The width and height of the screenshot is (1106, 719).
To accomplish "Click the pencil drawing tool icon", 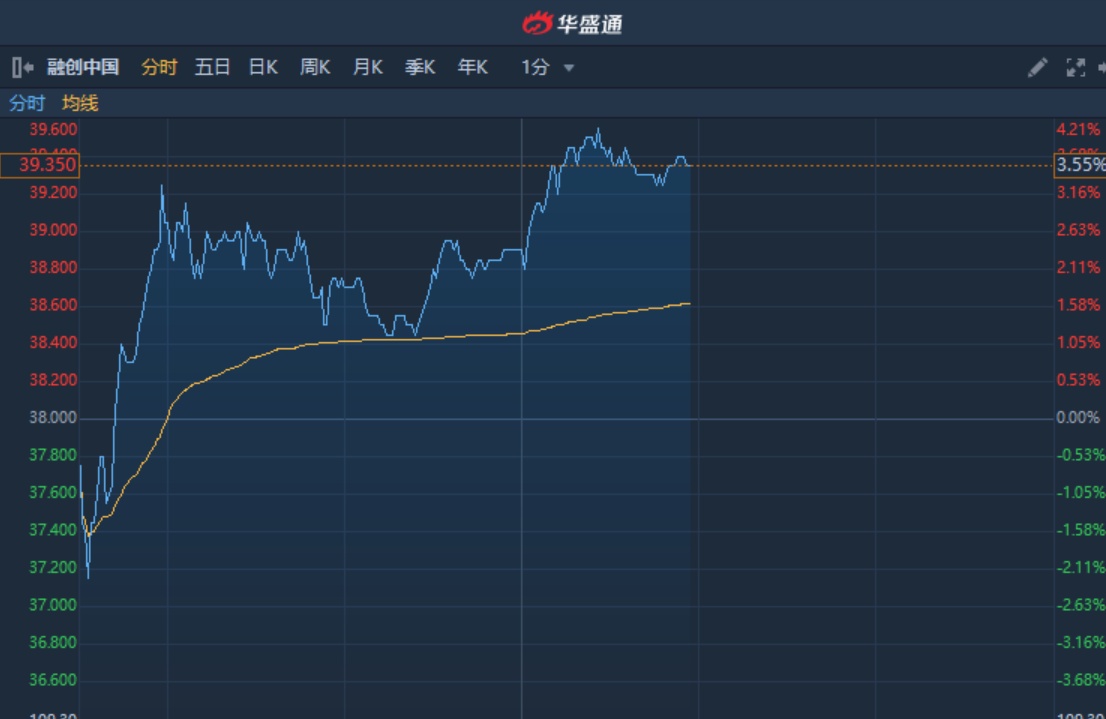I will (x=1038, y=68).
